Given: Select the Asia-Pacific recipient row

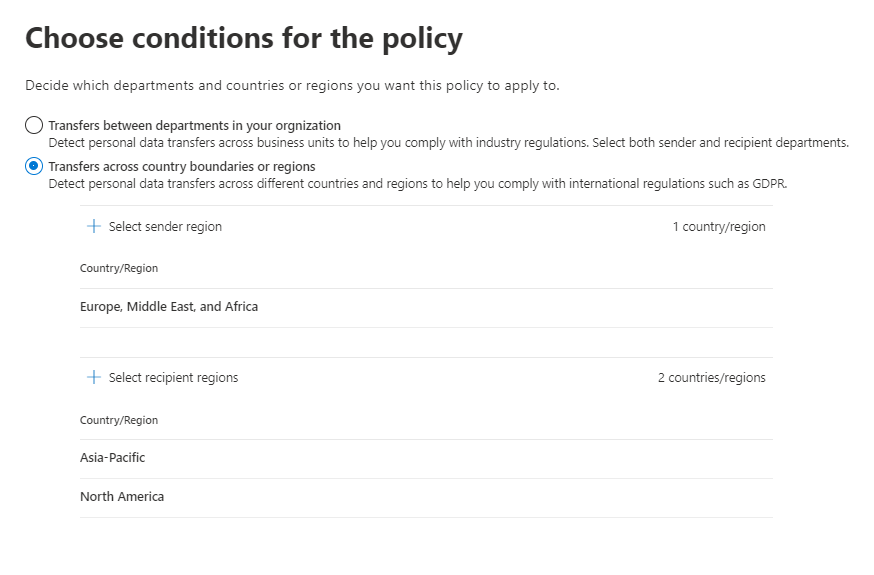Looking at the screenshot, I should point(112,458).
